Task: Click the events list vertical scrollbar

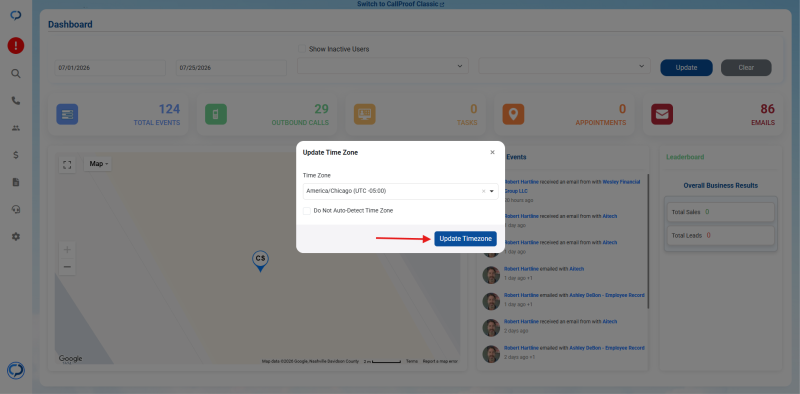Action: (648, 241)
